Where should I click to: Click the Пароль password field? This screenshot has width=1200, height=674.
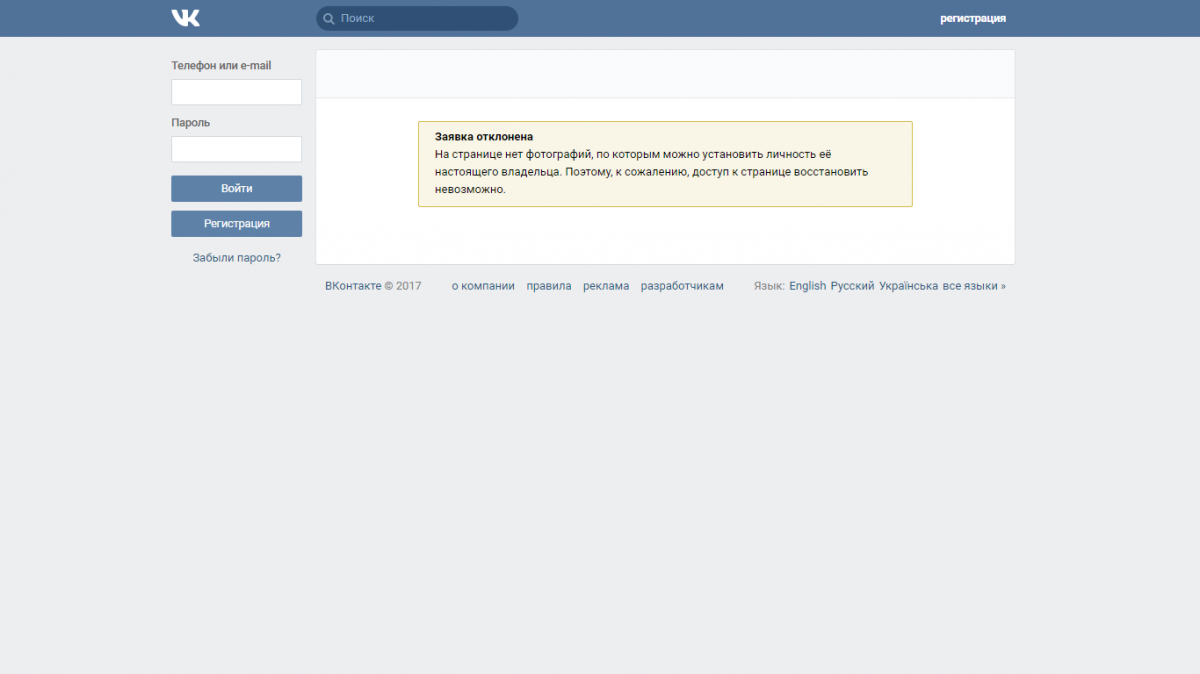click(236, 149)
